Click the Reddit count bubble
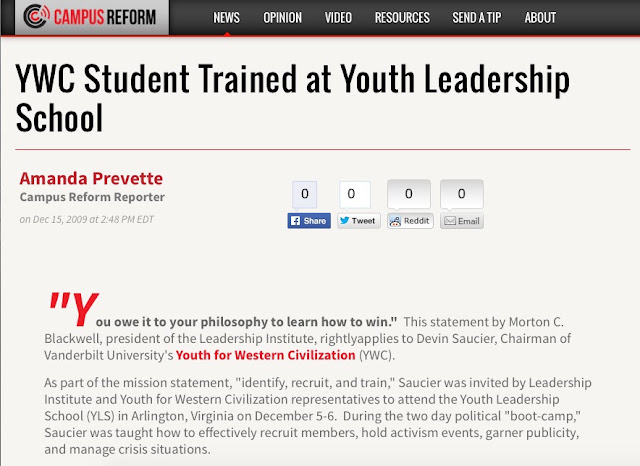 [x=409, y=194]
